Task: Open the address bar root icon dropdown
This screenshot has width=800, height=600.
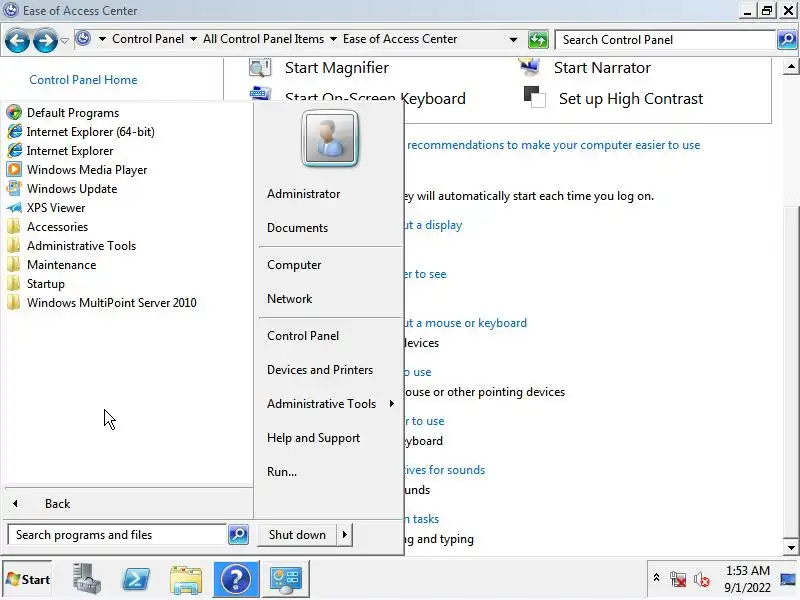Action: pos(102,39)
